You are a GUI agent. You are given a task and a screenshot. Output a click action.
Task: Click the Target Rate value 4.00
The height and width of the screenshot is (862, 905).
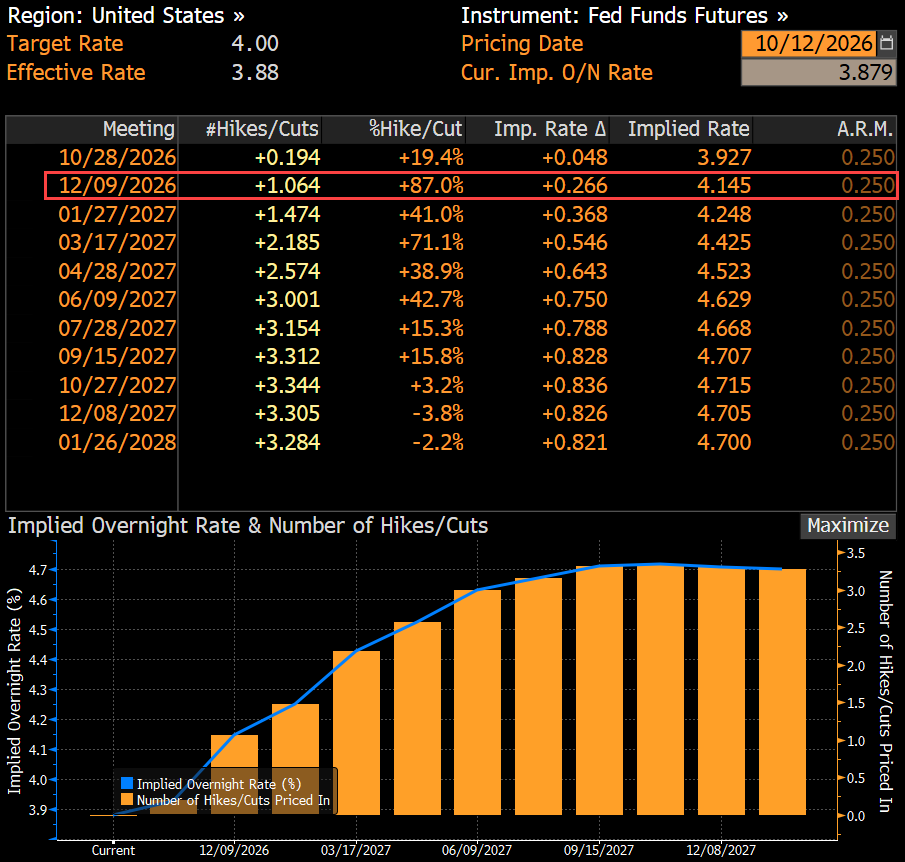tap(255, 44)
